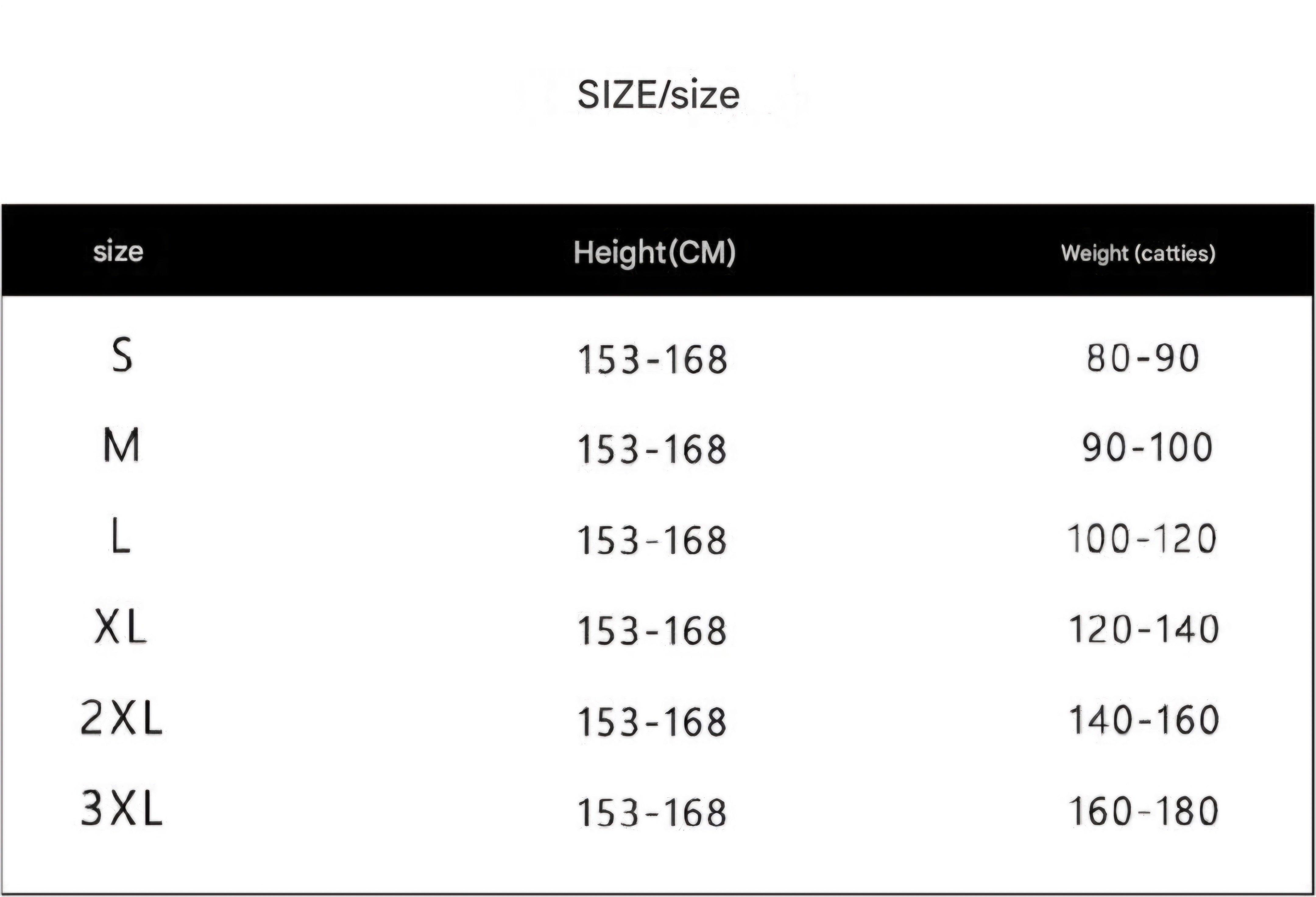Click the 2XL row height 153-168
Screen dimensions: 1316x897
(652, 722)
